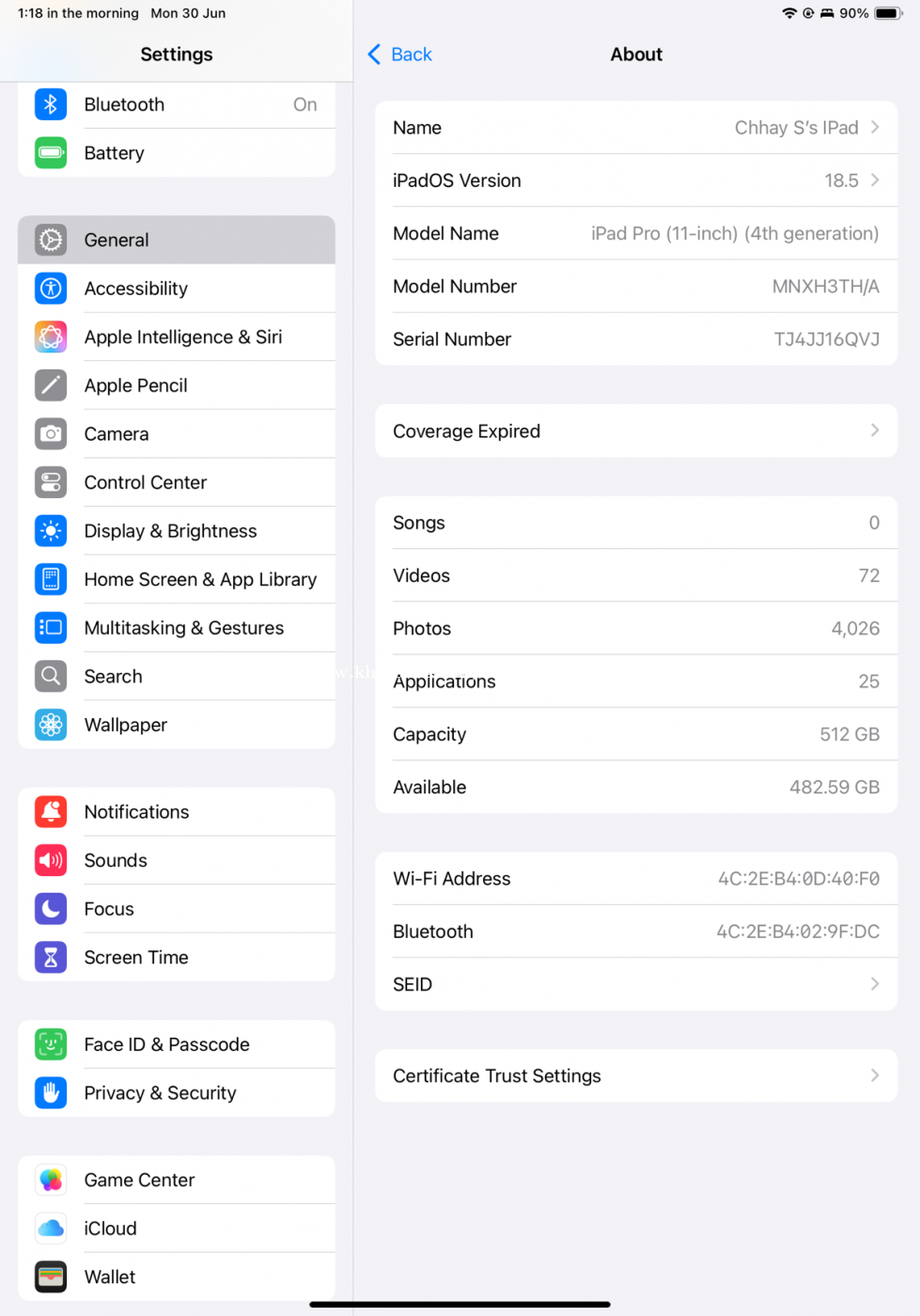Tap the Apple Intelligence & Siri icon
Screen dimensions: 920x1316
click(51, 337)
